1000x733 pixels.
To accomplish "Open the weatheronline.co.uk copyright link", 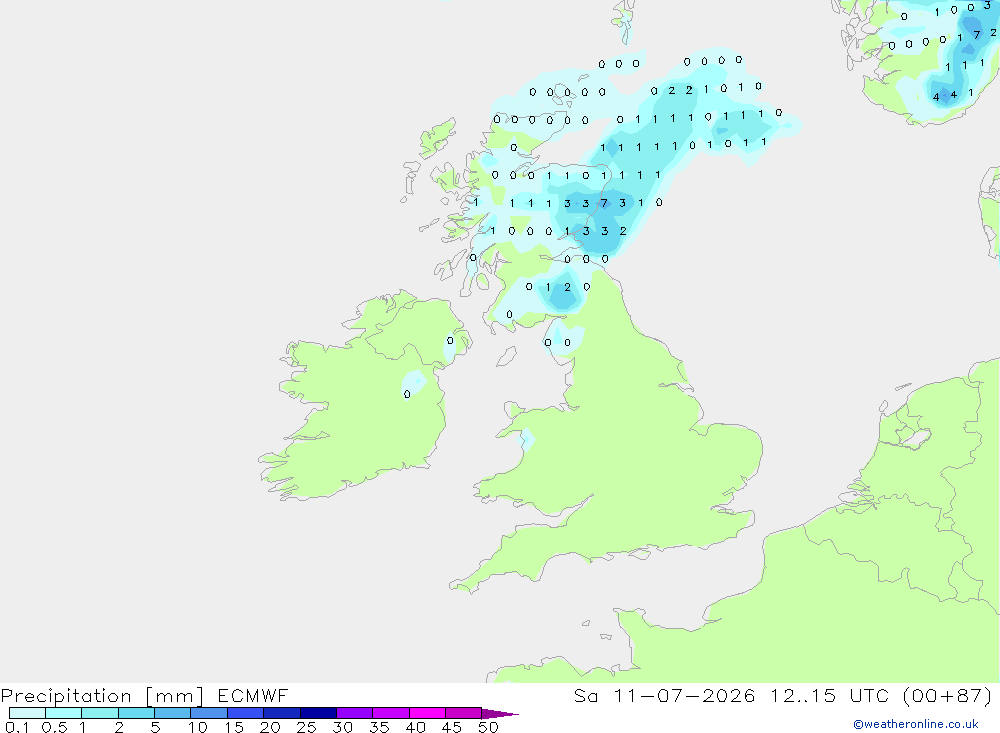I will (x=916, y=724).
